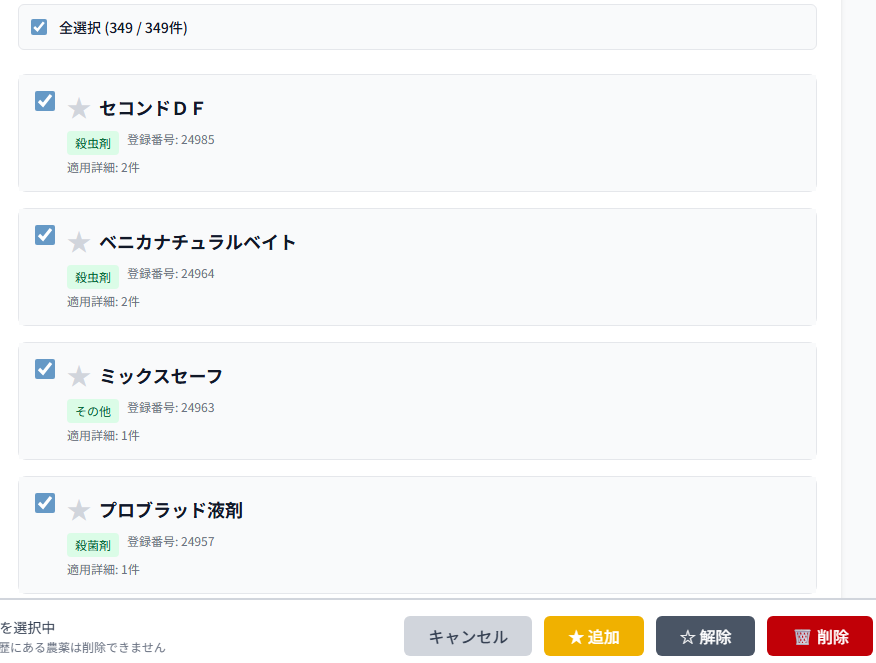Open the ベニカナチュラルベイト title
This screenshot has height=663, width=876.
click(x=198, y=242)
